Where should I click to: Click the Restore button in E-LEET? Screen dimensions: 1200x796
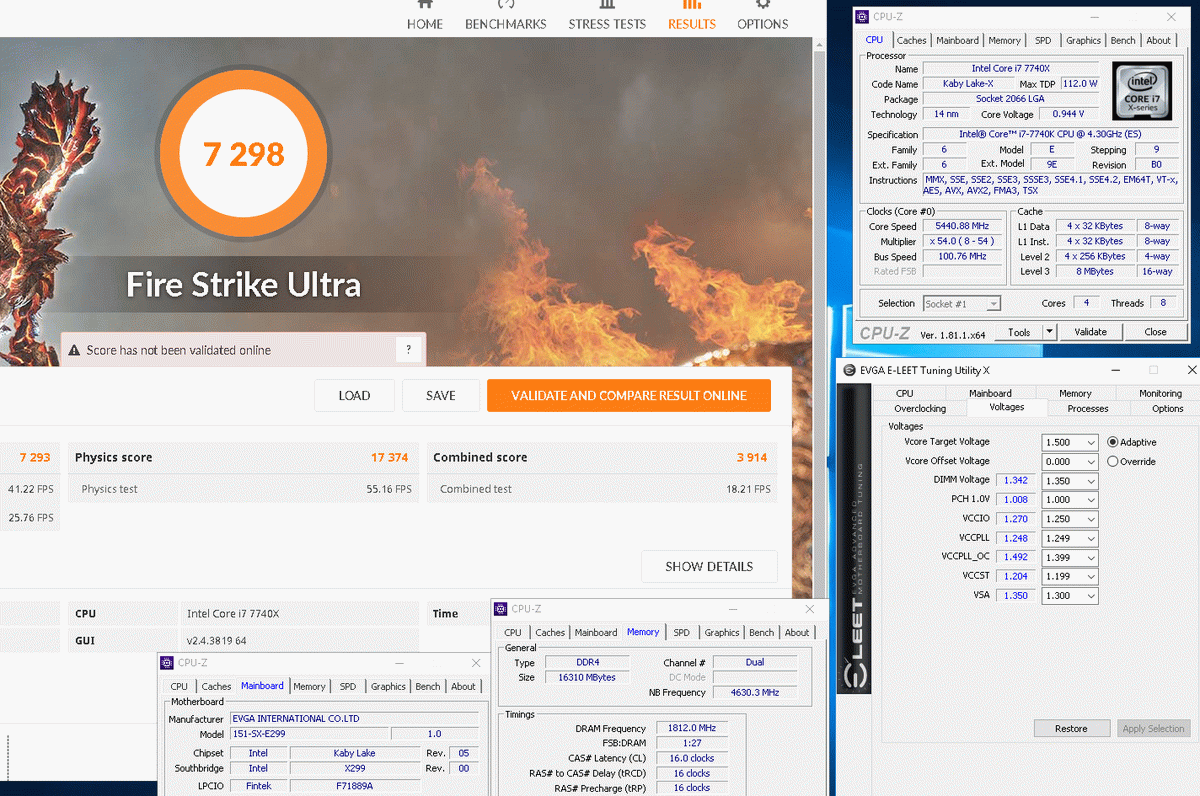coord(1071,728)
